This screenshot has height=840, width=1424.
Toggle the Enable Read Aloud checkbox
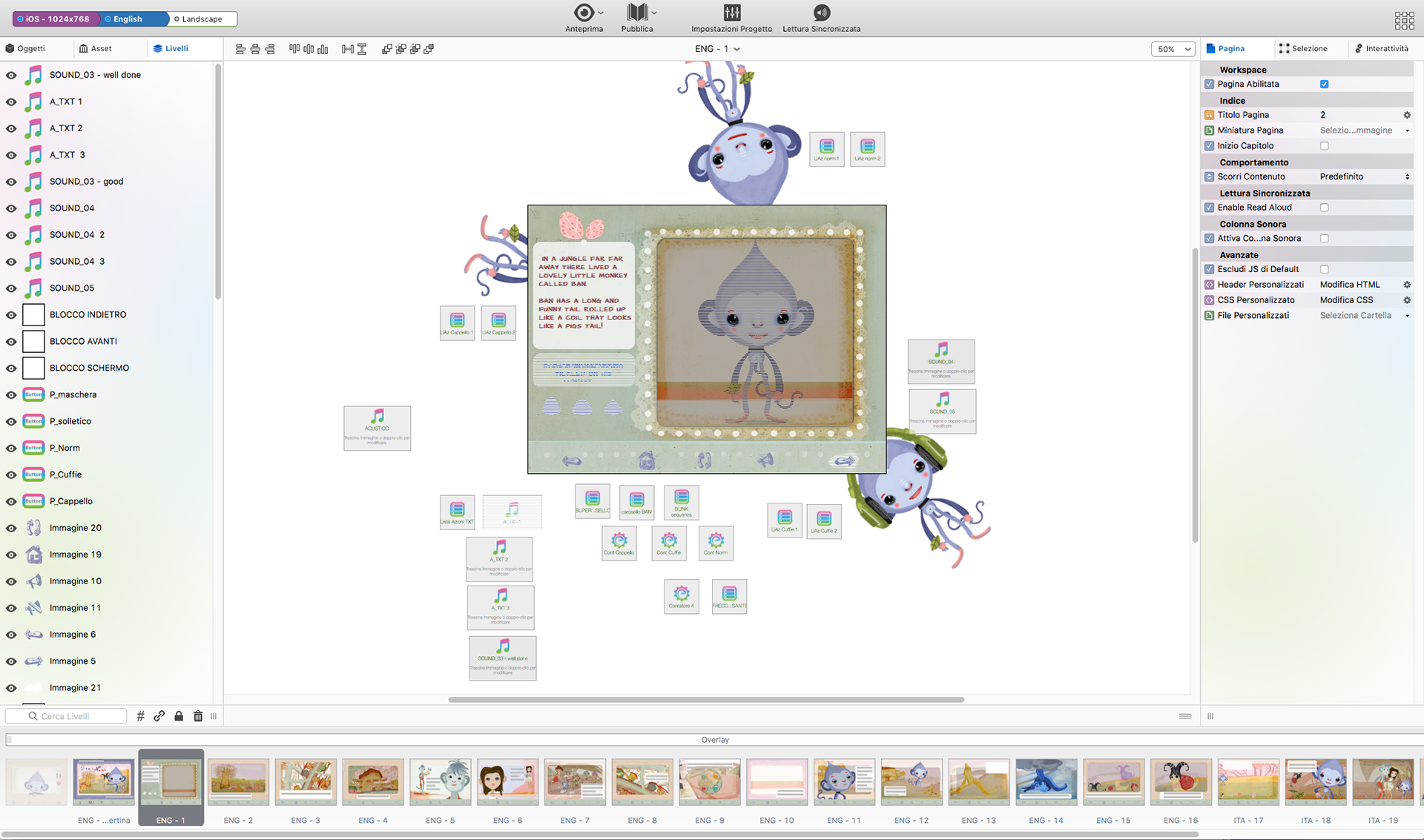[x=1324, y=208]
